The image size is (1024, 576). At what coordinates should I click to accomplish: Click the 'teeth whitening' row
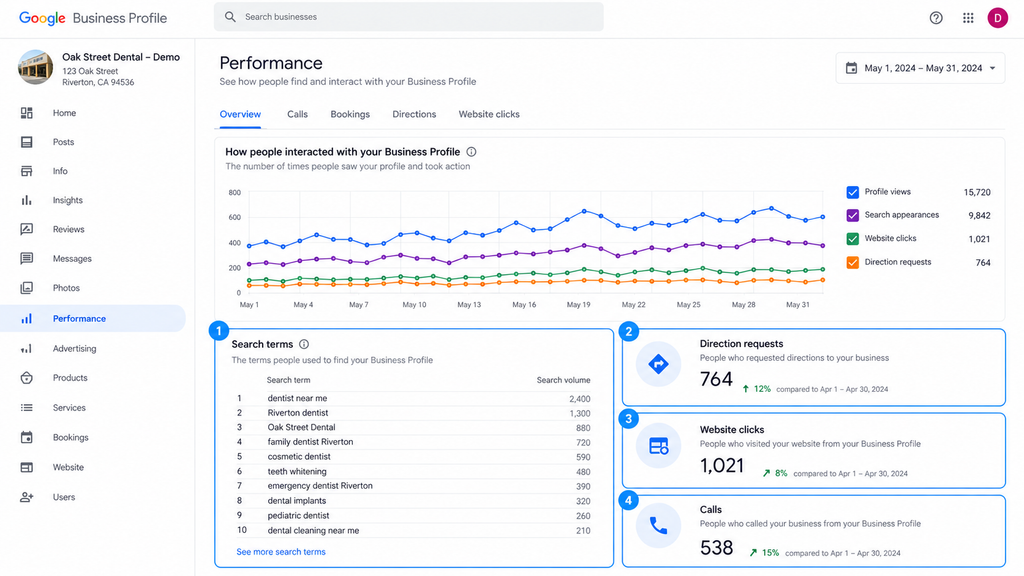413,472
